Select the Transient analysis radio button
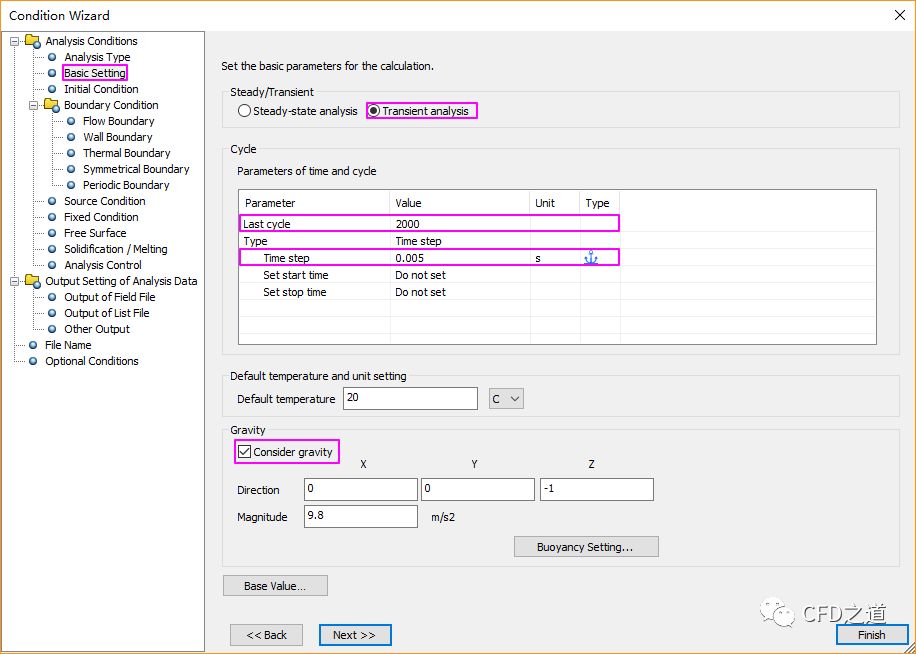Screen dimensions: 916x654 tap(374, 111)
